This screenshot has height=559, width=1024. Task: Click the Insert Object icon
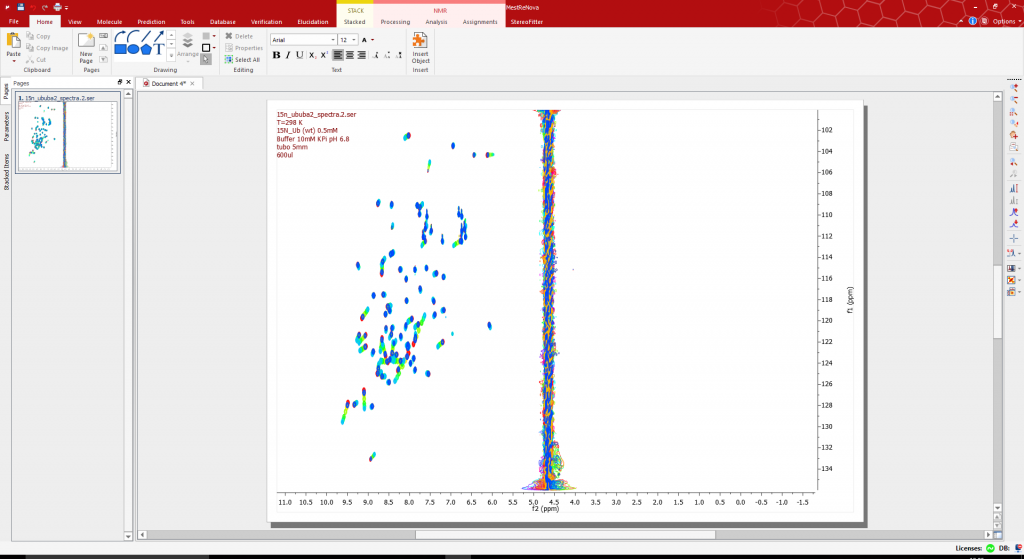point(420,48)
